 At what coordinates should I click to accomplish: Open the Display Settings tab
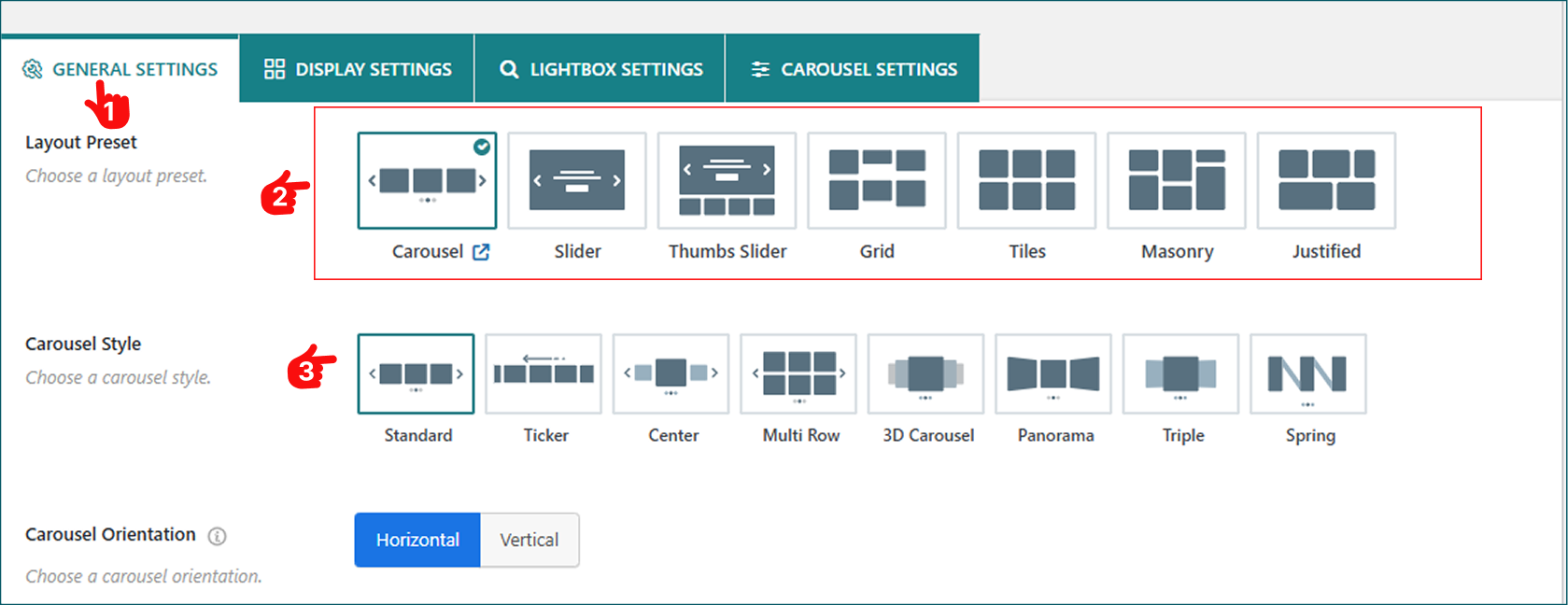coord(358,69)
